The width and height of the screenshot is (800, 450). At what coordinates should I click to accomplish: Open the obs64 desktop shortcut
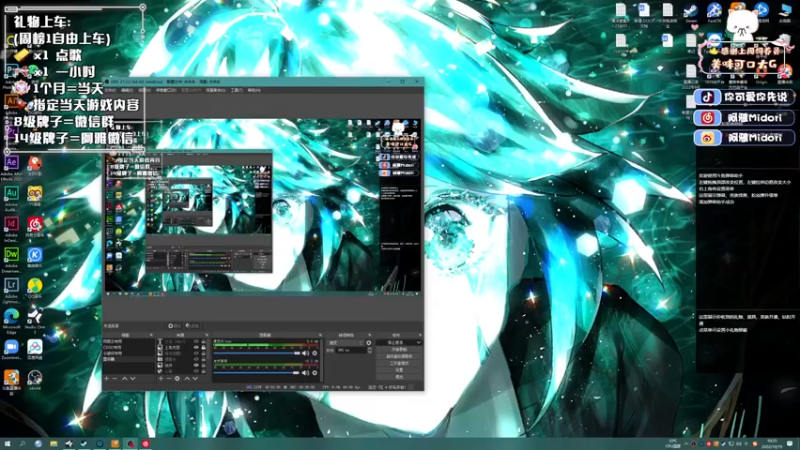click(35, 378)
